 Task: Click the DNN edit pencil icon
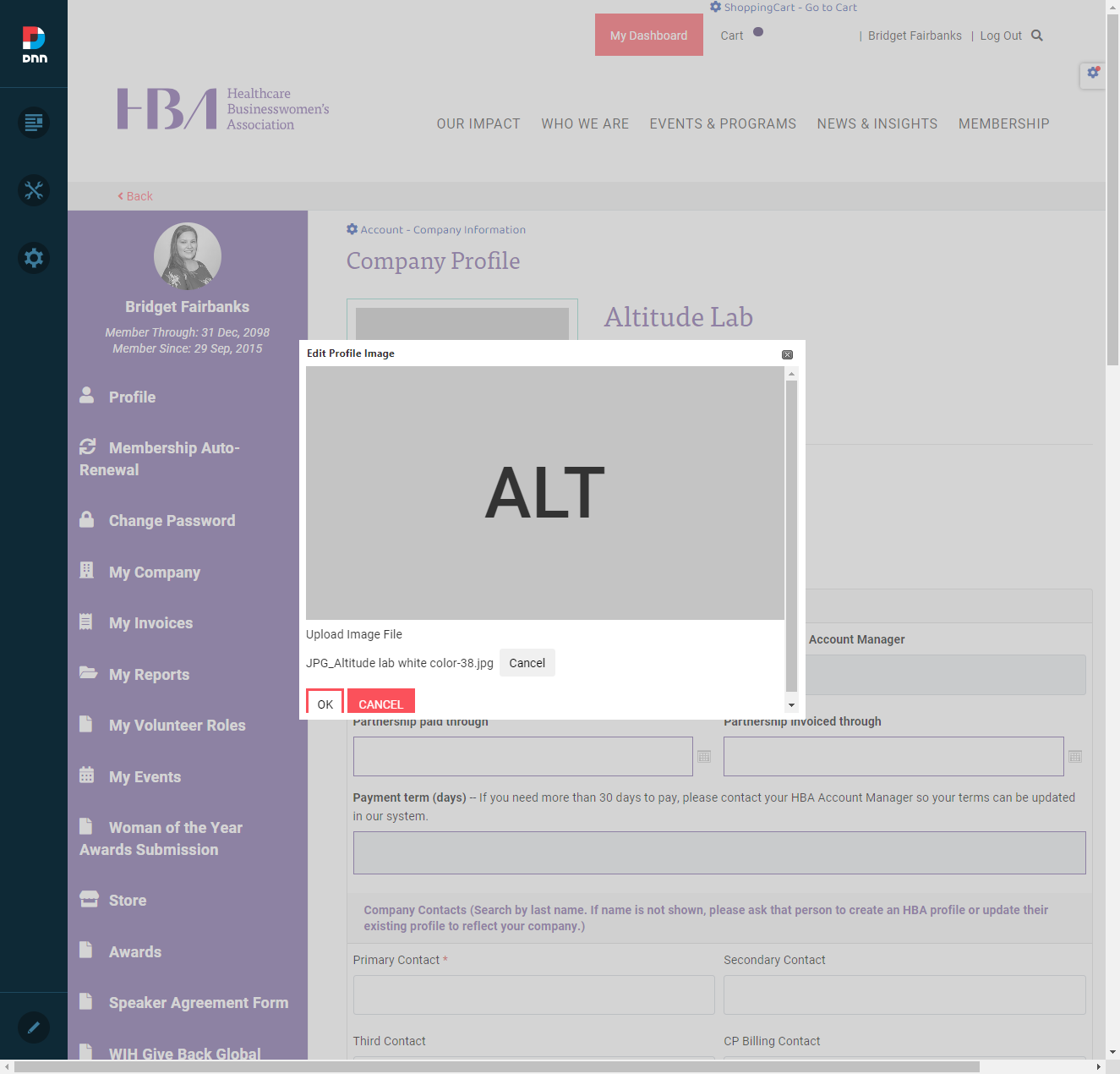(x=34, y=1027)
